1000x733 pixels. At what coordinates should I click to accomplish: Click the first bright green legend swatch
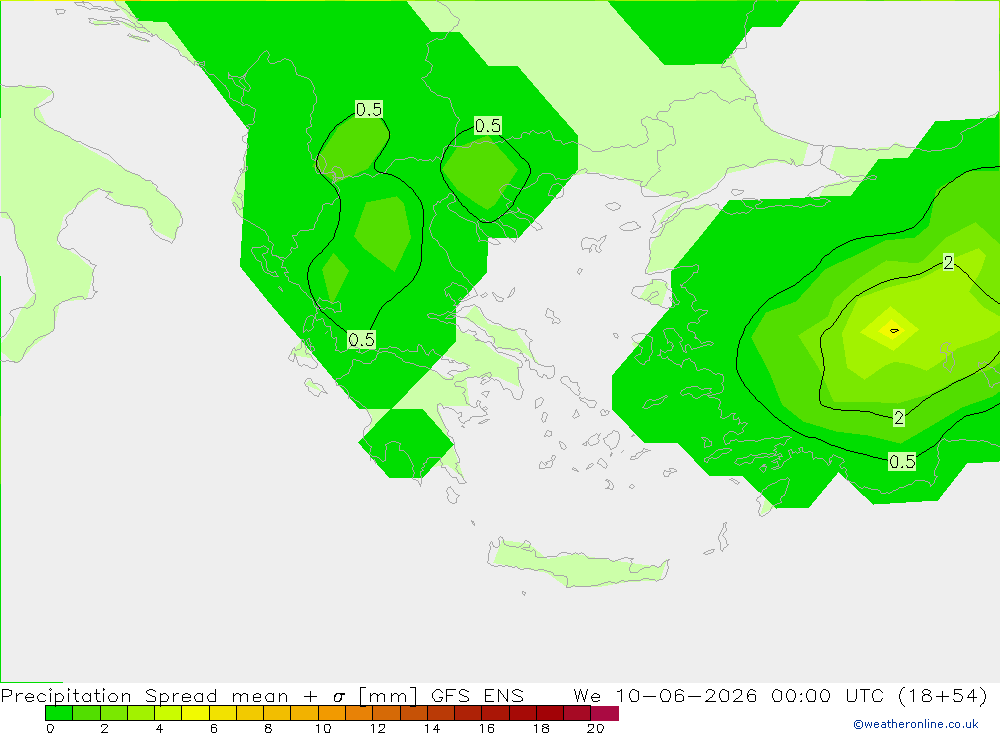[59, 713]
